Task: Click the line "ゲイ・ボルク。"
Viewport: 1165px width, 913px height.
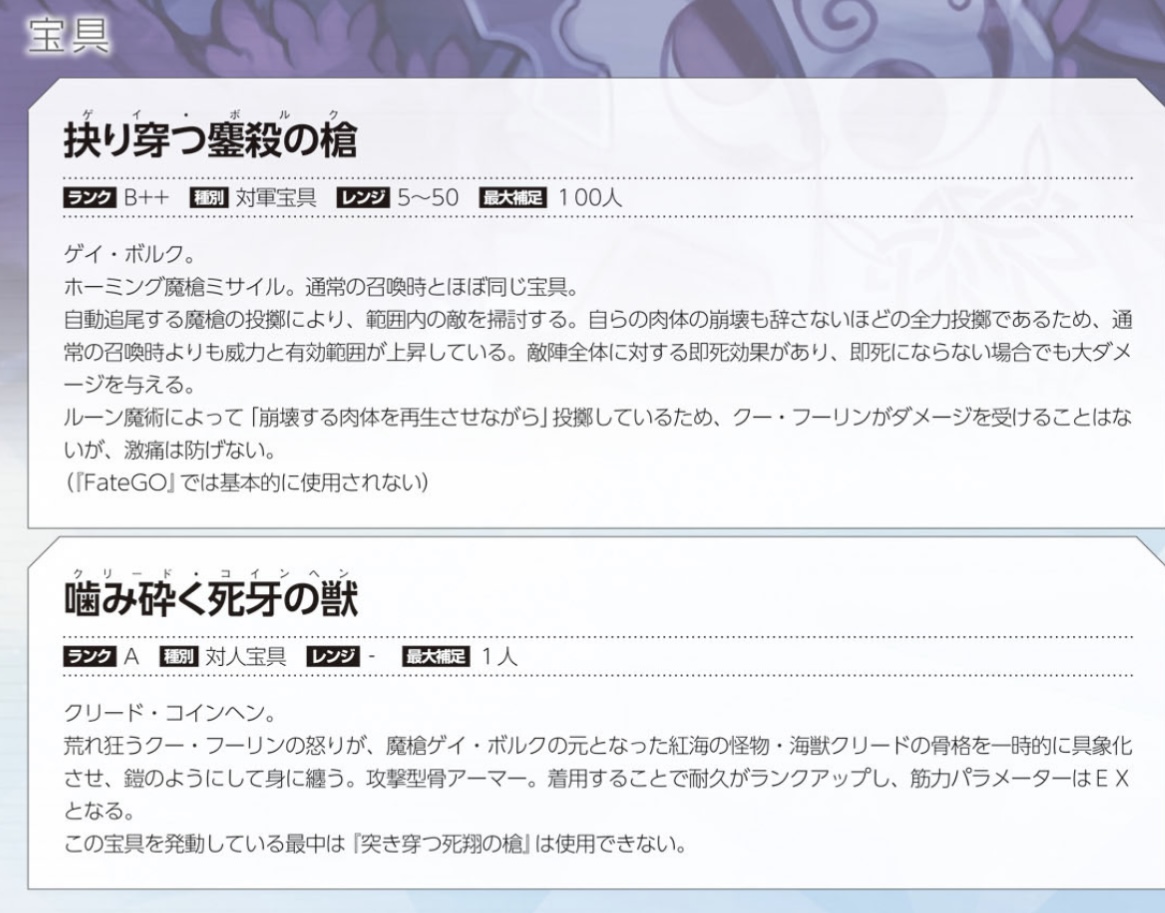Action: tap(130, 254)
